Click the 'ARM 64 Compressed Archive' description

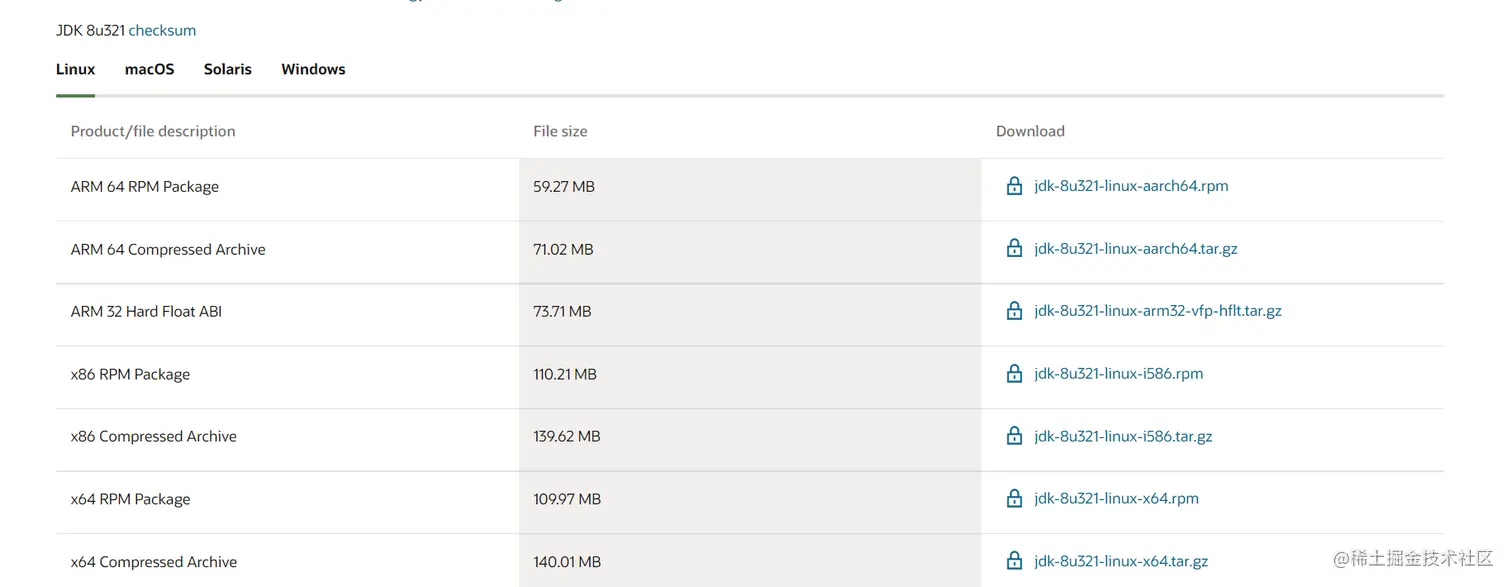tap(168, 249)
